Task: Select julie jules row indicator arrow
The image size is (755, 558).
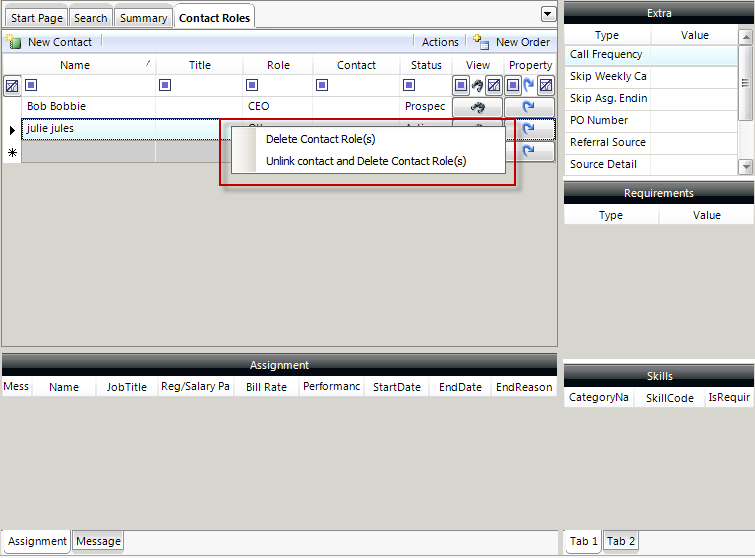Action: click(x=12, y=130)
